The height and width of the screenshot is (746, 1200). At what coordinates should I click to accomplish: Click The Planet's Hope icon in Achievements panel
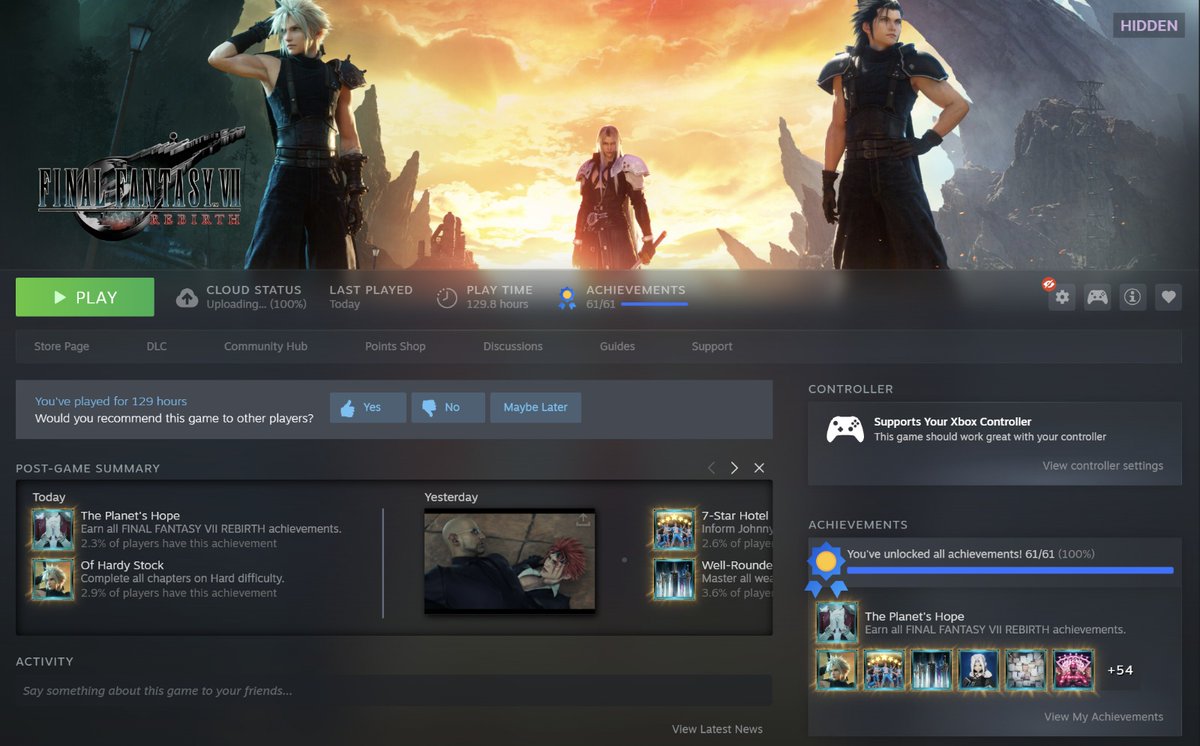[837, 622]
